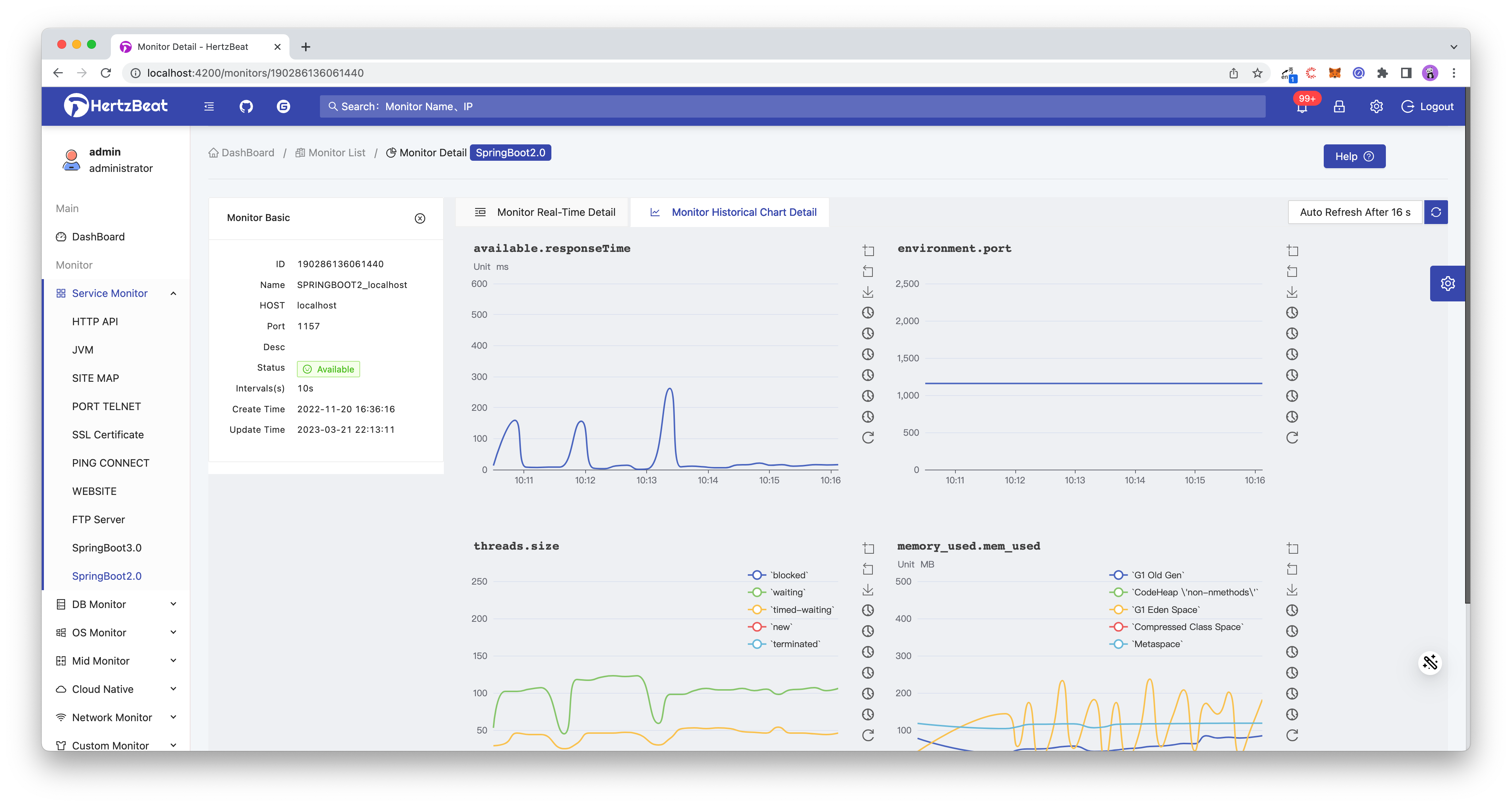
Task: Restore the environment.port chart view
Action: (1292, 437)
